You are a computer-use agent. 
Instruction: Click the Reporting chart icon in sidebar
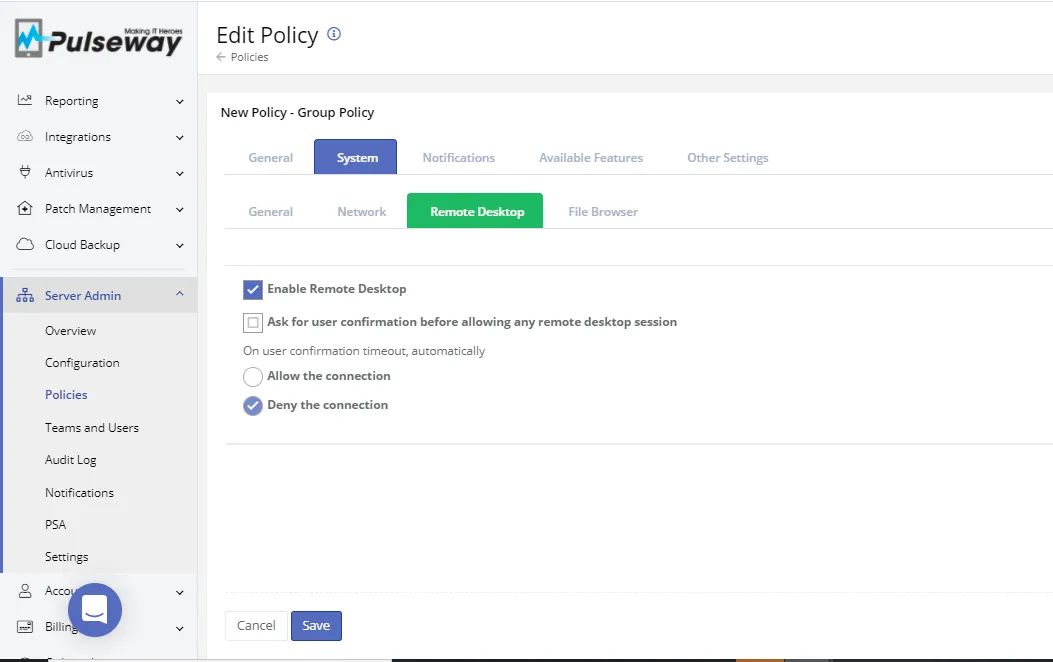coord(25,101)
